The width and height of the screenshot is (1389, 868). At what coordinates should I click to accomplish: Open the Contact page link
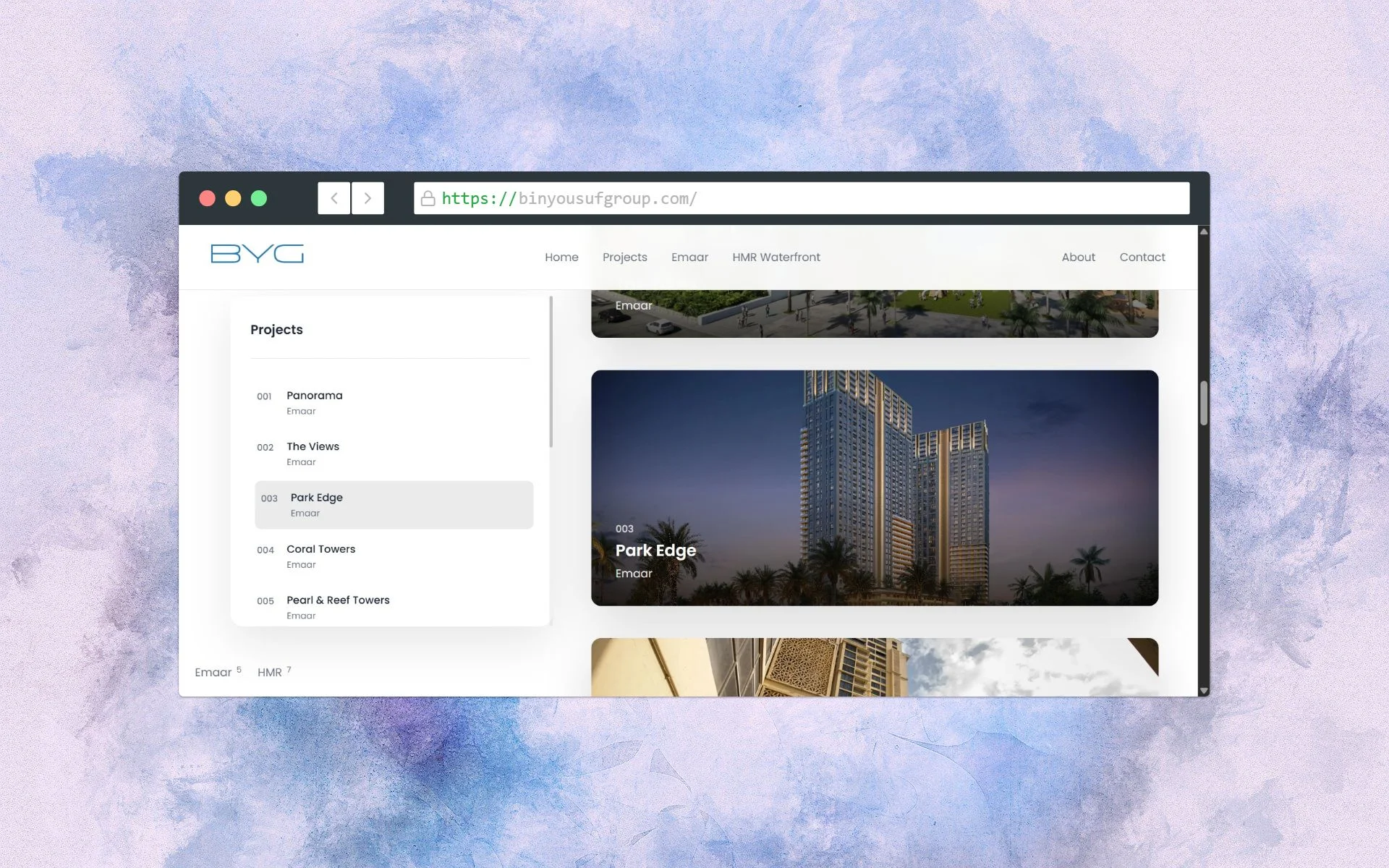tap(1142, 258)
